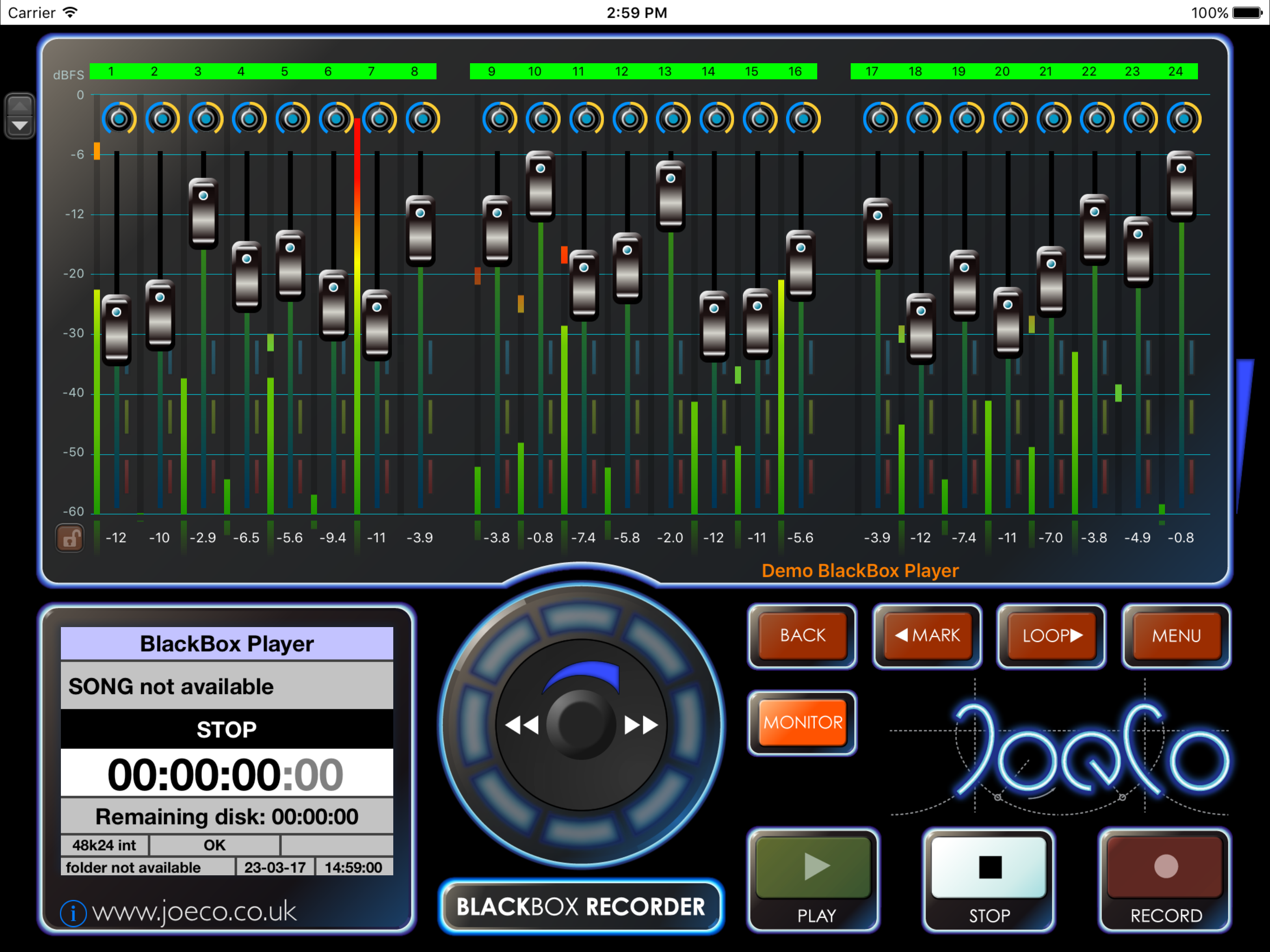
Task: Select the channel 17-24 group header bar
Action: tap(1024, 71)
